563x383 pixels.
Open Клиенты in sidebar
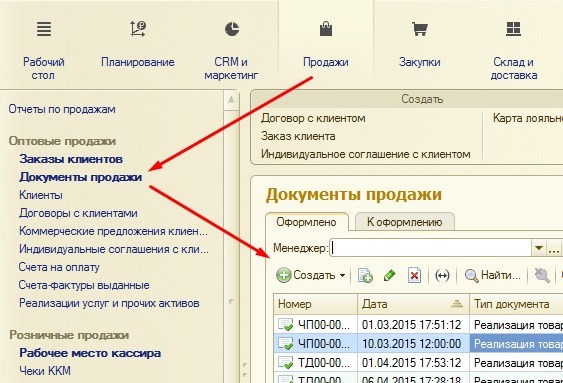pos(41,195)
